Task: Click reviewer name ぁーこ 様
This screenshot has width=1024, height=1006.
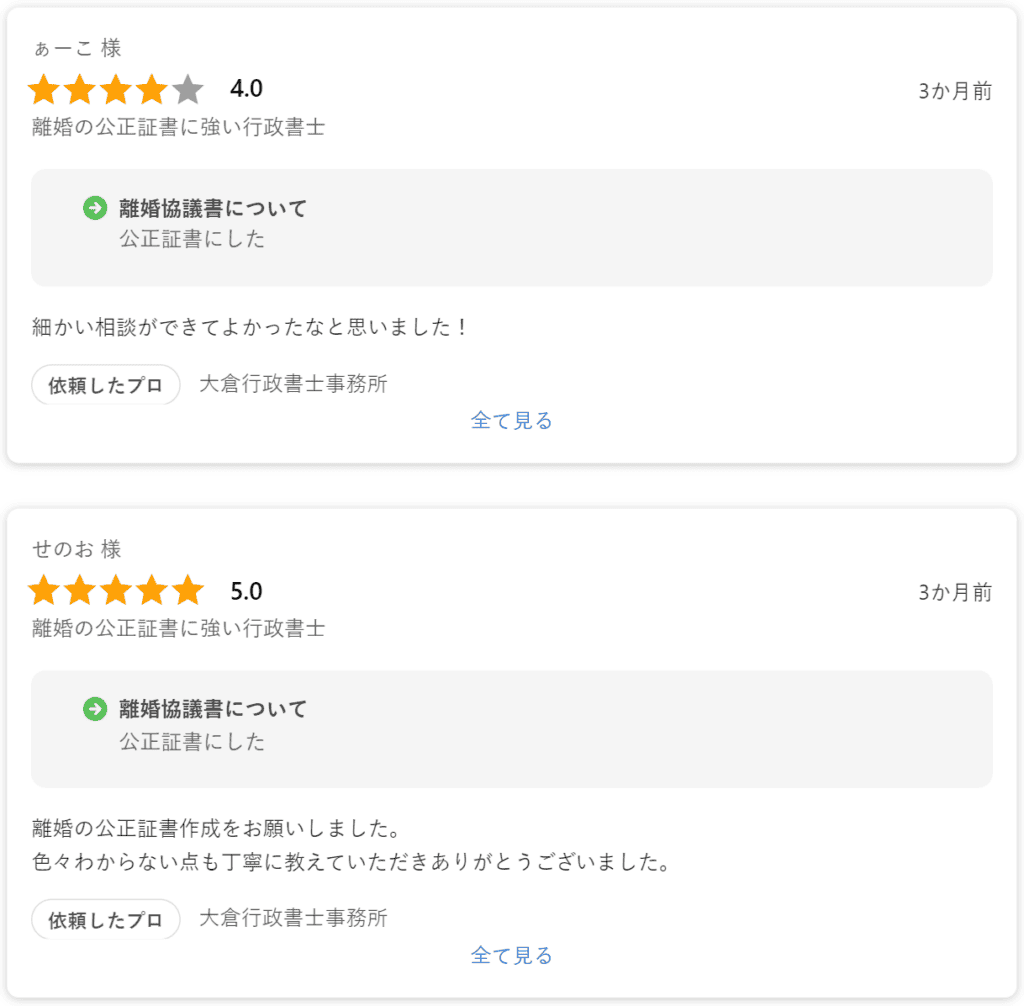Action: pyautogui.click(x=77, y=48)
